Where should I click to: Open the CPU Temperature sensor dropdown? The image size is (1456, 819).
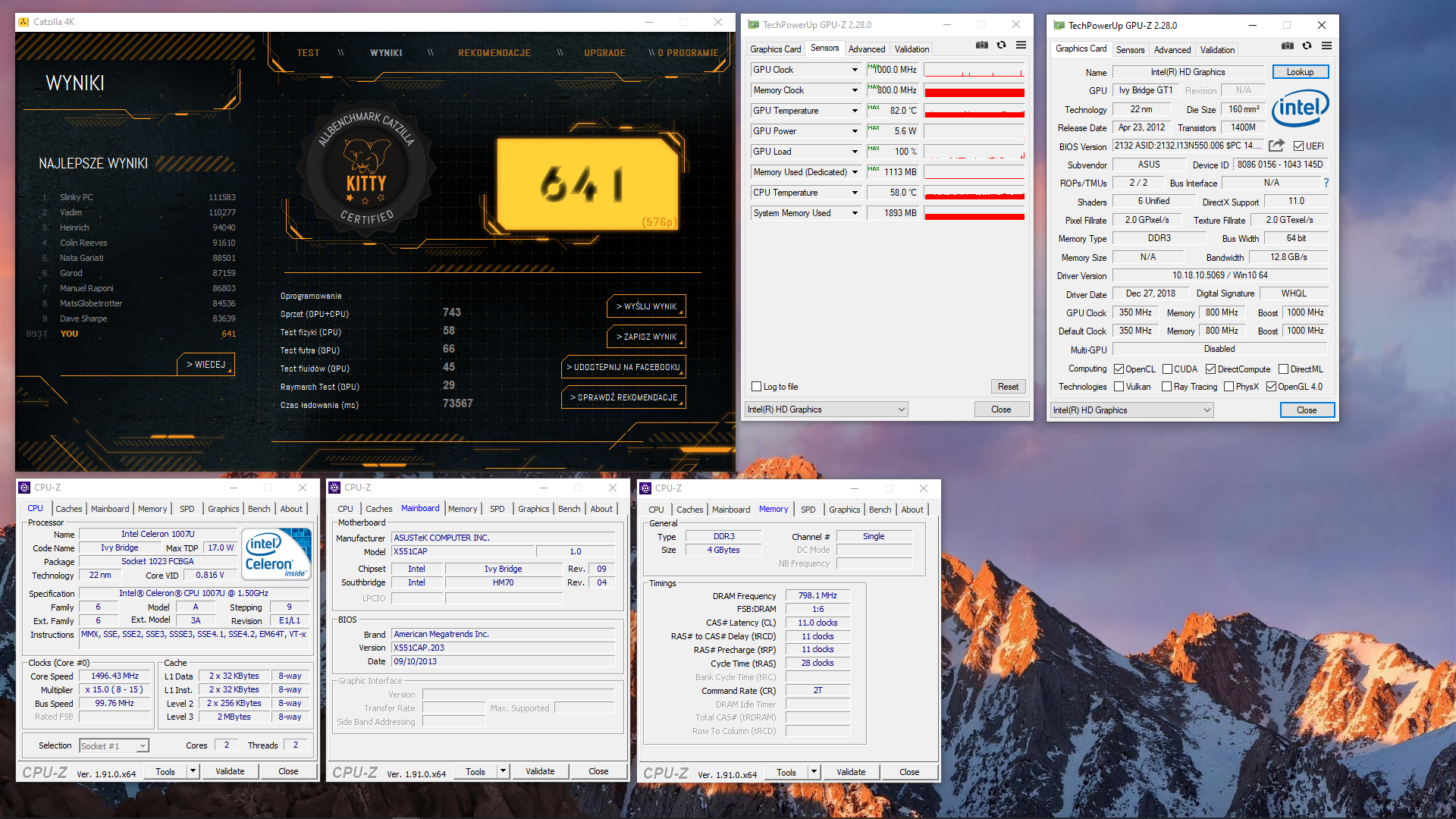(855, 193)
